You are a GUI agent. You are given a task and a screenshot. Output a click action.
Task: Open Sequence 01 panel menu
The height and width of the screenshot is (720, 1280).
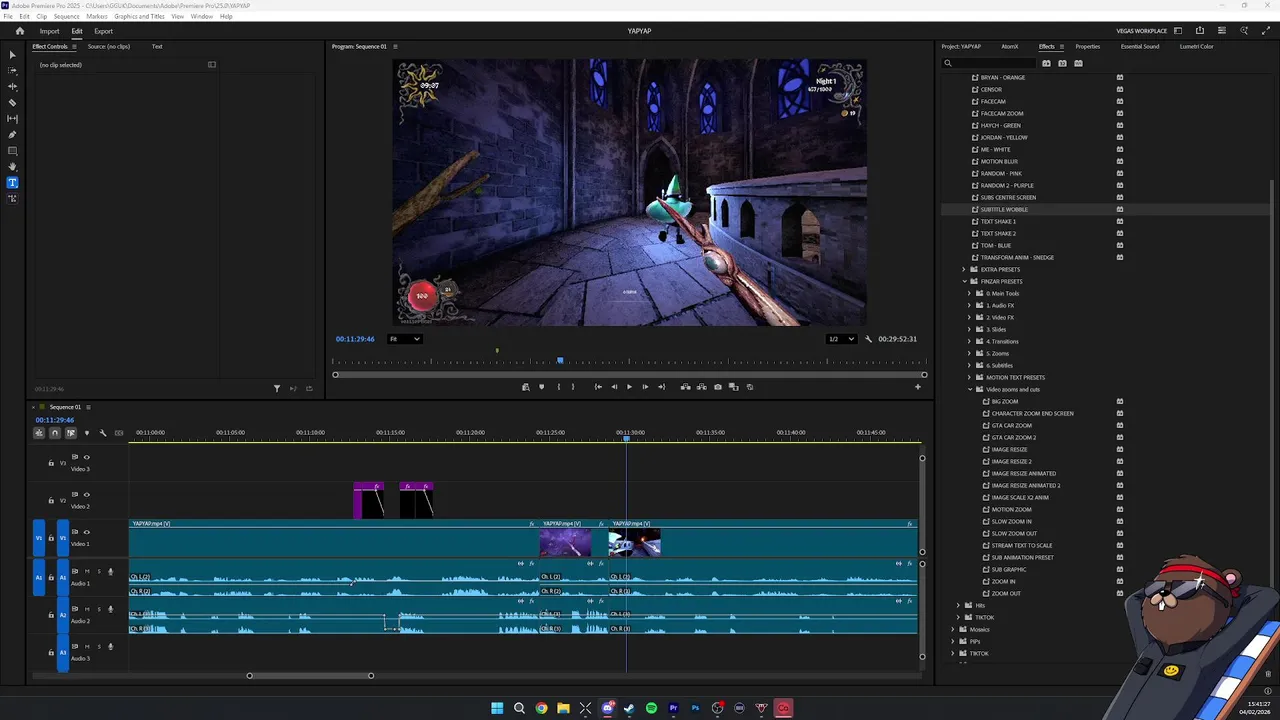point(88,407)
